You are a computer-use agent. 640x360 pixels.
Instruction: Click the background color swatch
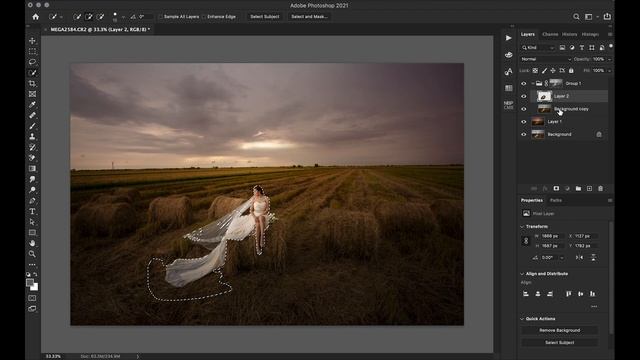35,287
